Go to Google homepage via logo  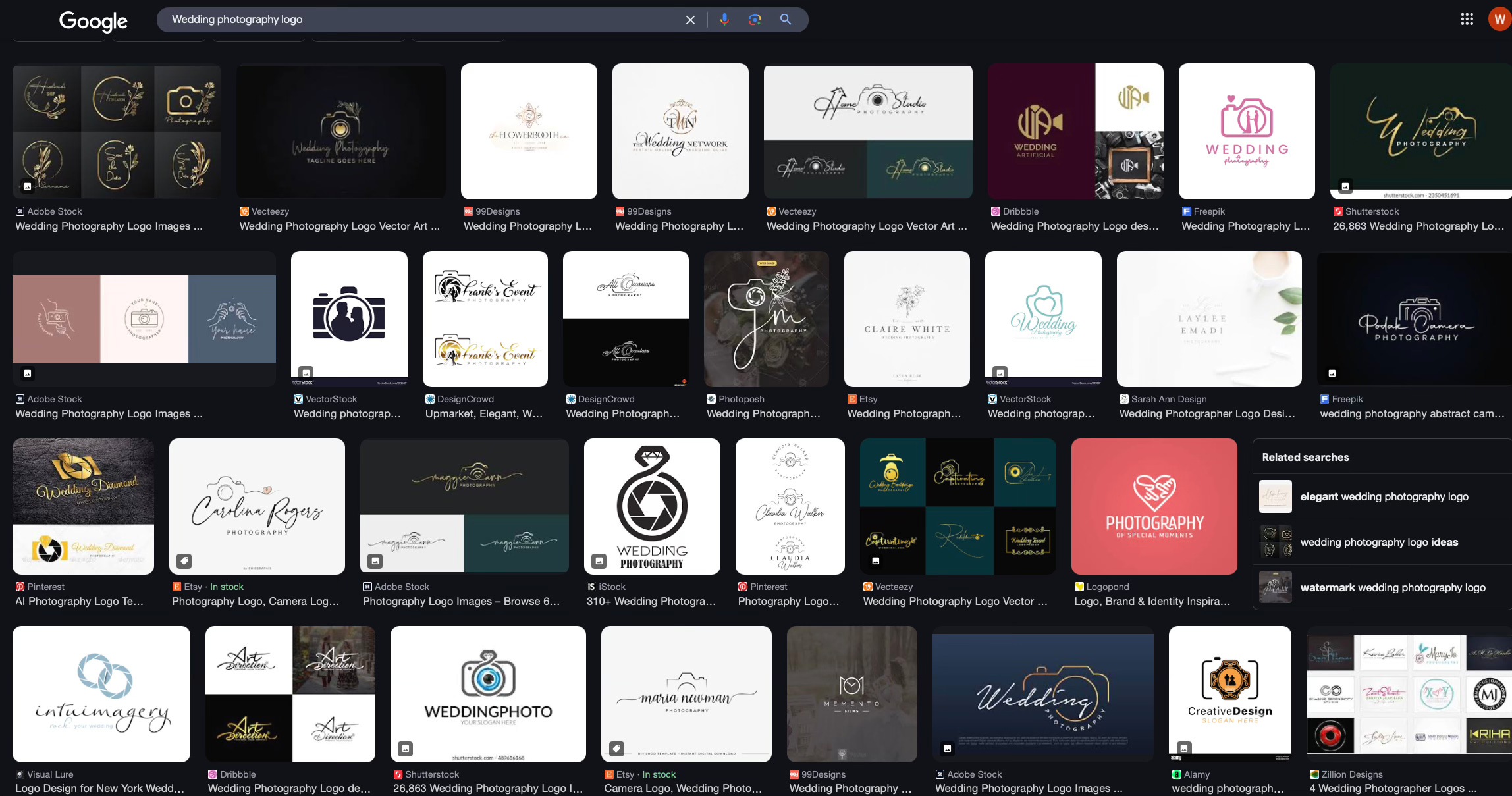point(93,21)
